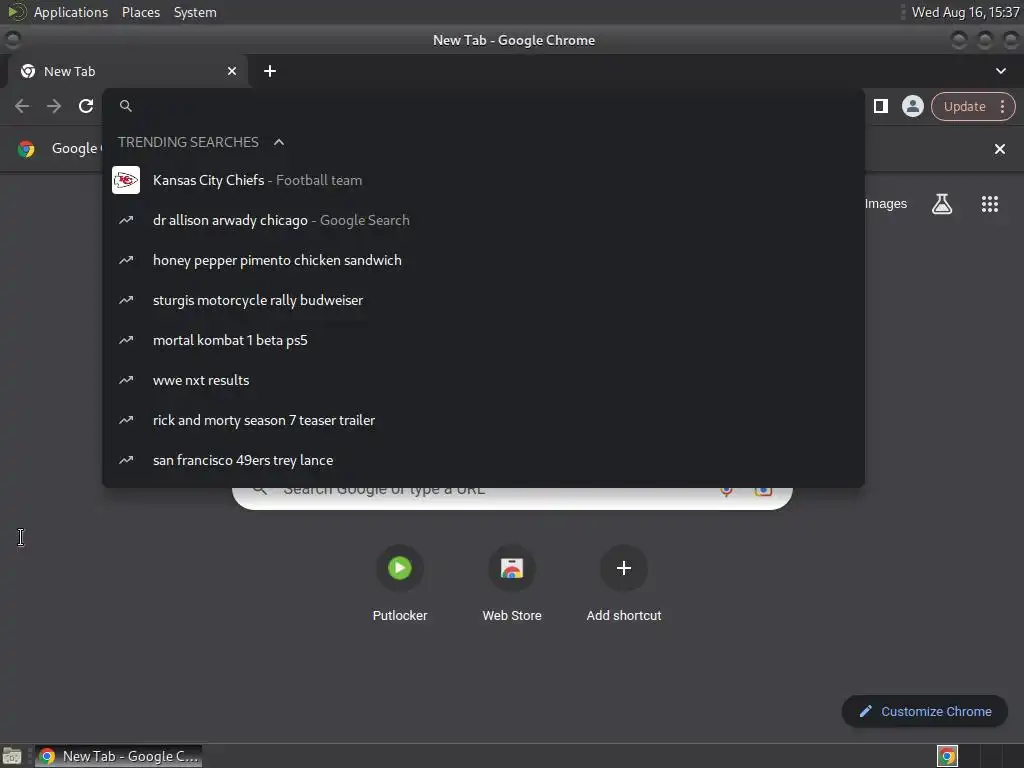Click the Kansas City Chiefs logo icon
The image size is (1024, 768).
click(x=126, y=180)
